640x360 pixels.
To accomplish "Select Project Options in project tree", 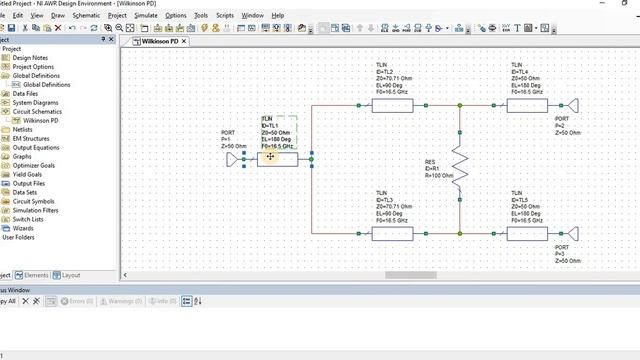I will 33,67.
